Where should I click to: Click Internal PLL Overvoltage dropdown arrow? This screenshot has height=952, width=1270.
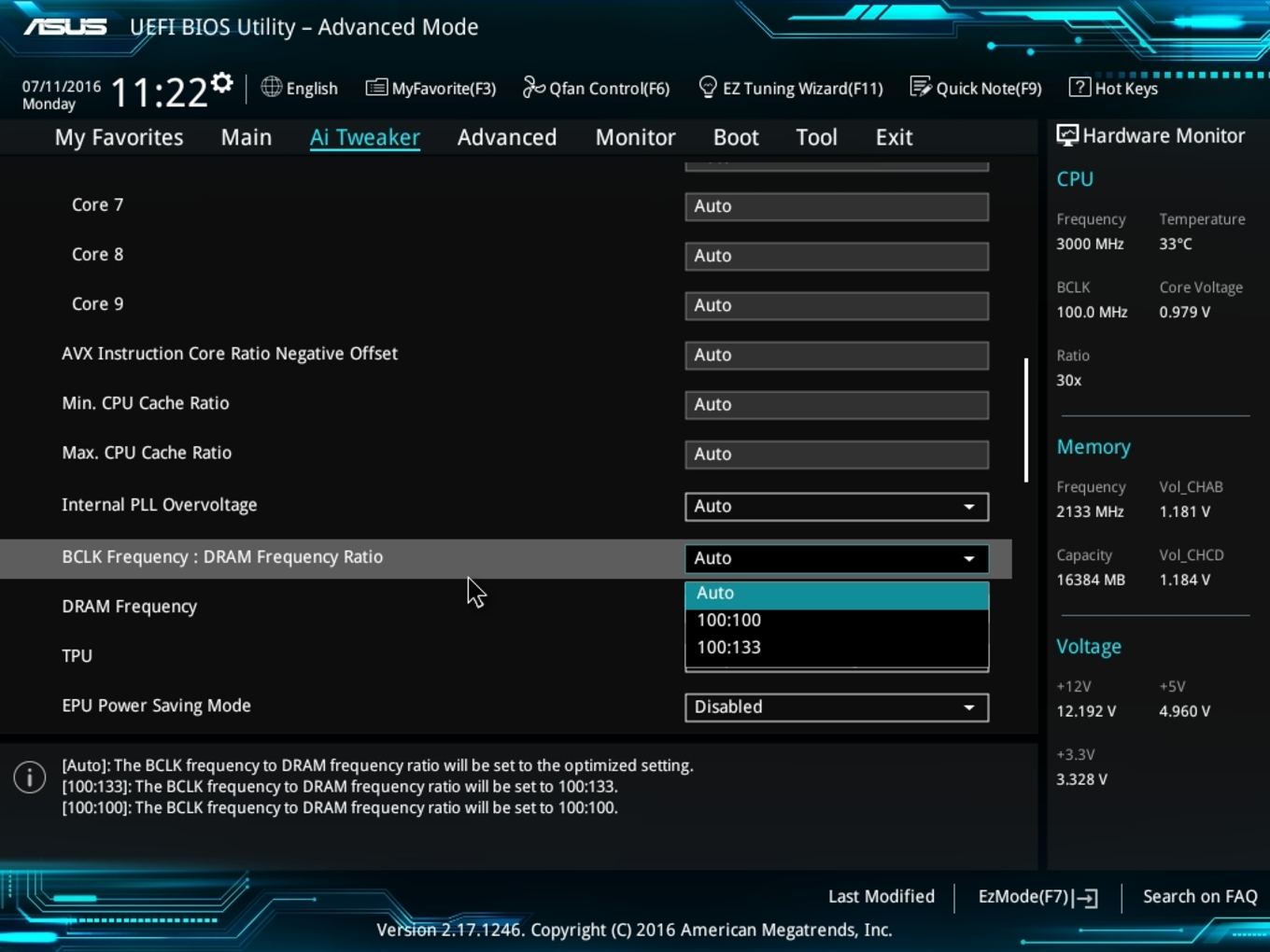[x=969, y=507]
